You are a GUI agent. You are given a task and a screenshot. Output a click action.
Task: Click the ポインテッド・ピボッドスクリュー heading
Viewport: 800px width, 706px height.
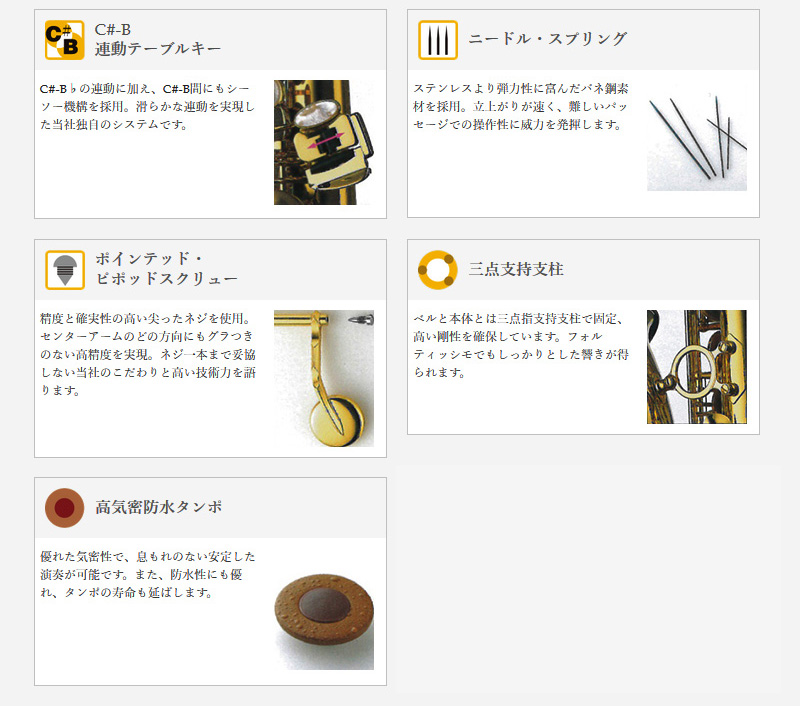coord(166,269)
